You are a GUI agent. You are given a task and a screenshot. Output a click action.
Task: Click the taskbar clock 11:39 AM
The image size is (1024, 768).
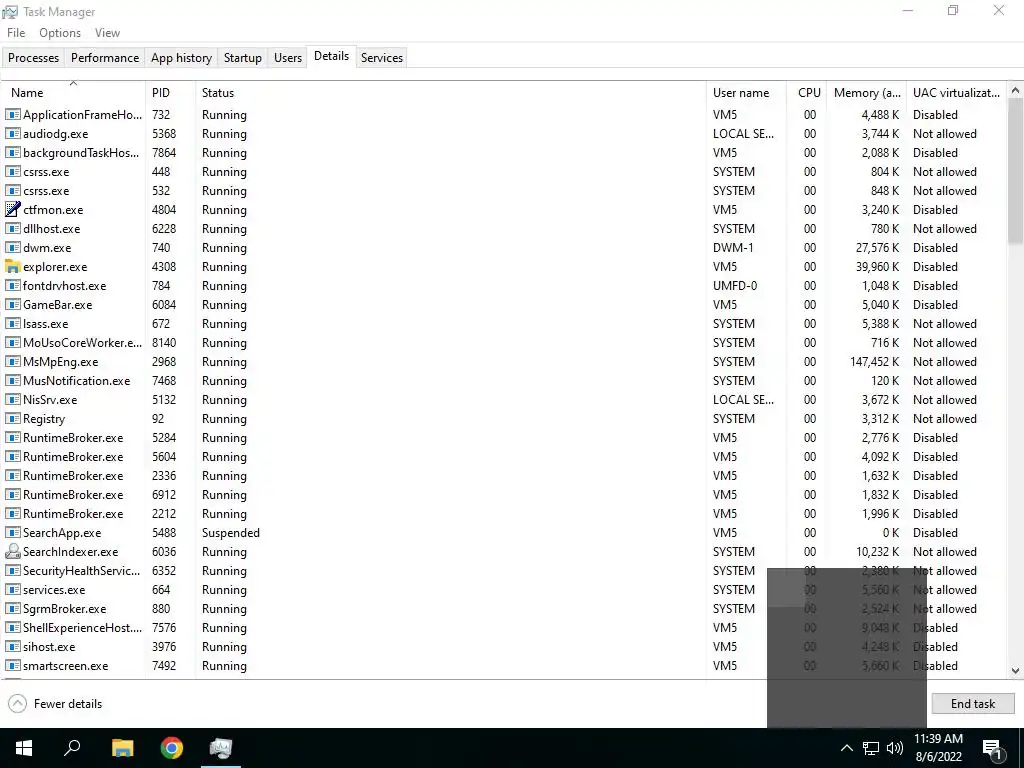(x=938, y=739)
